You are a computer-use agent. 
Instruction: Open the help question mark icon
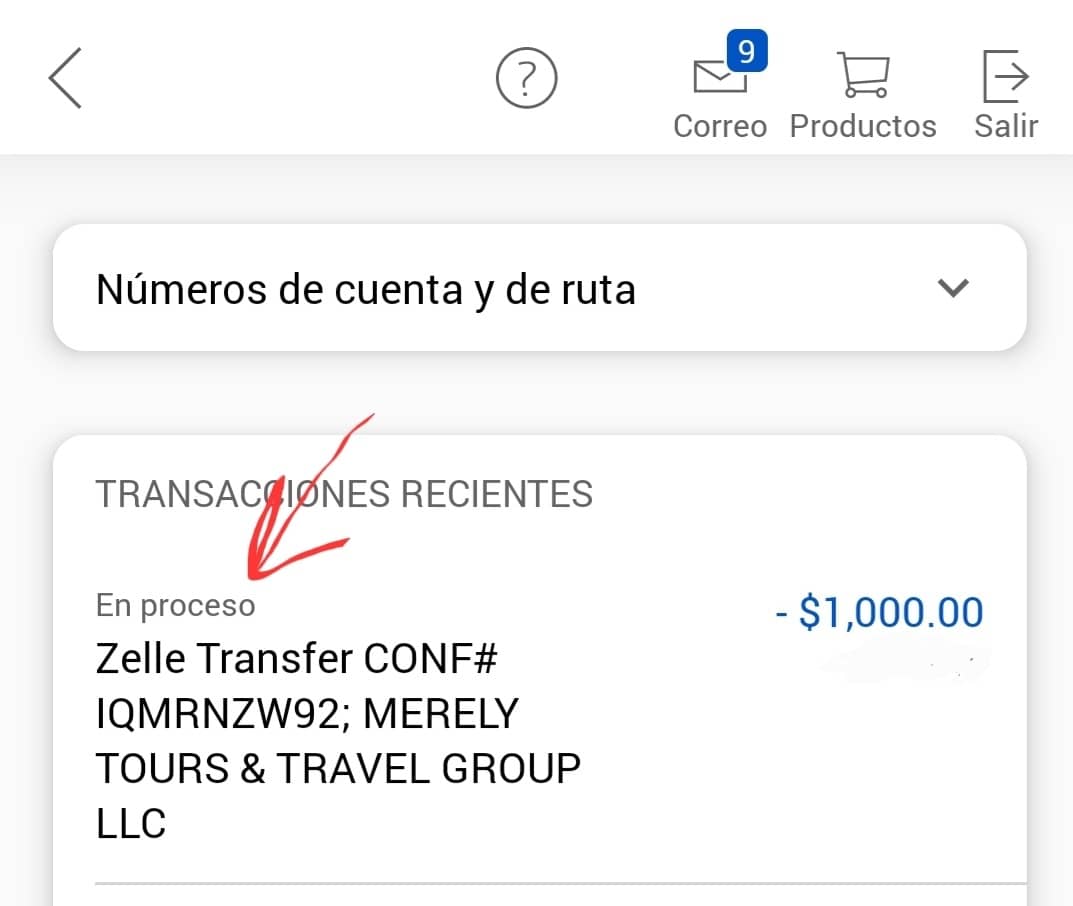(526, 77)
